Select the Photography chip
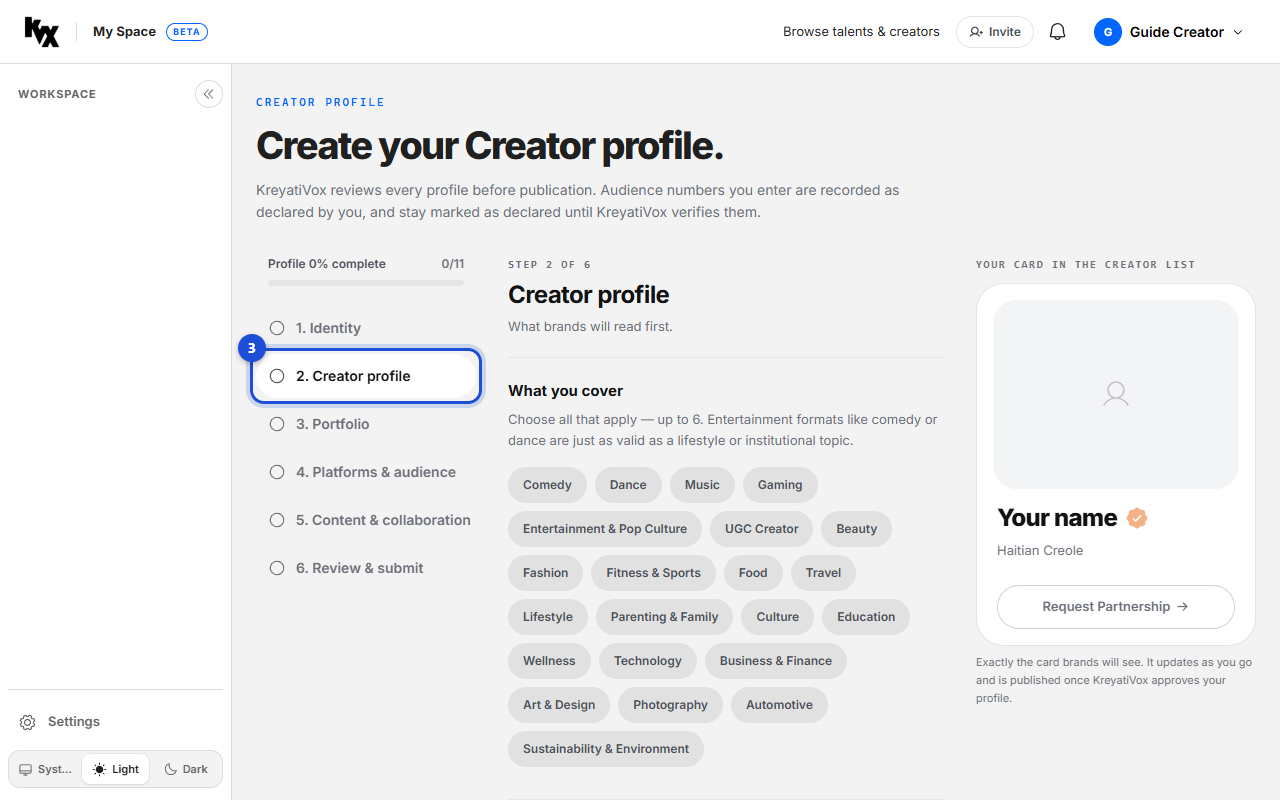This screenshot has height=800, width=1280. (x=670, y=705)
